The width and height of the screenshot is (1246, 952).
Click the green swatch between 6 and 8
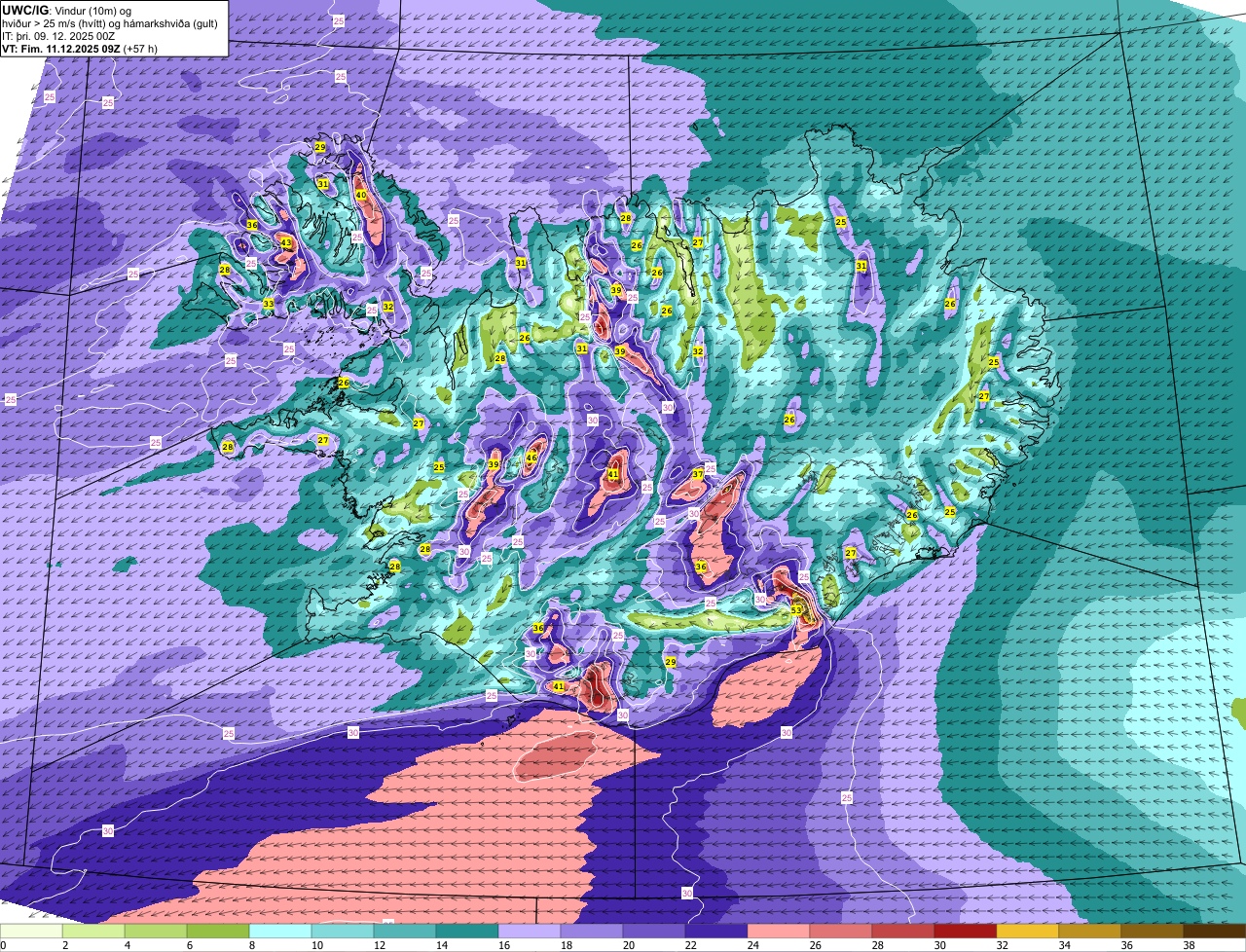218,931
